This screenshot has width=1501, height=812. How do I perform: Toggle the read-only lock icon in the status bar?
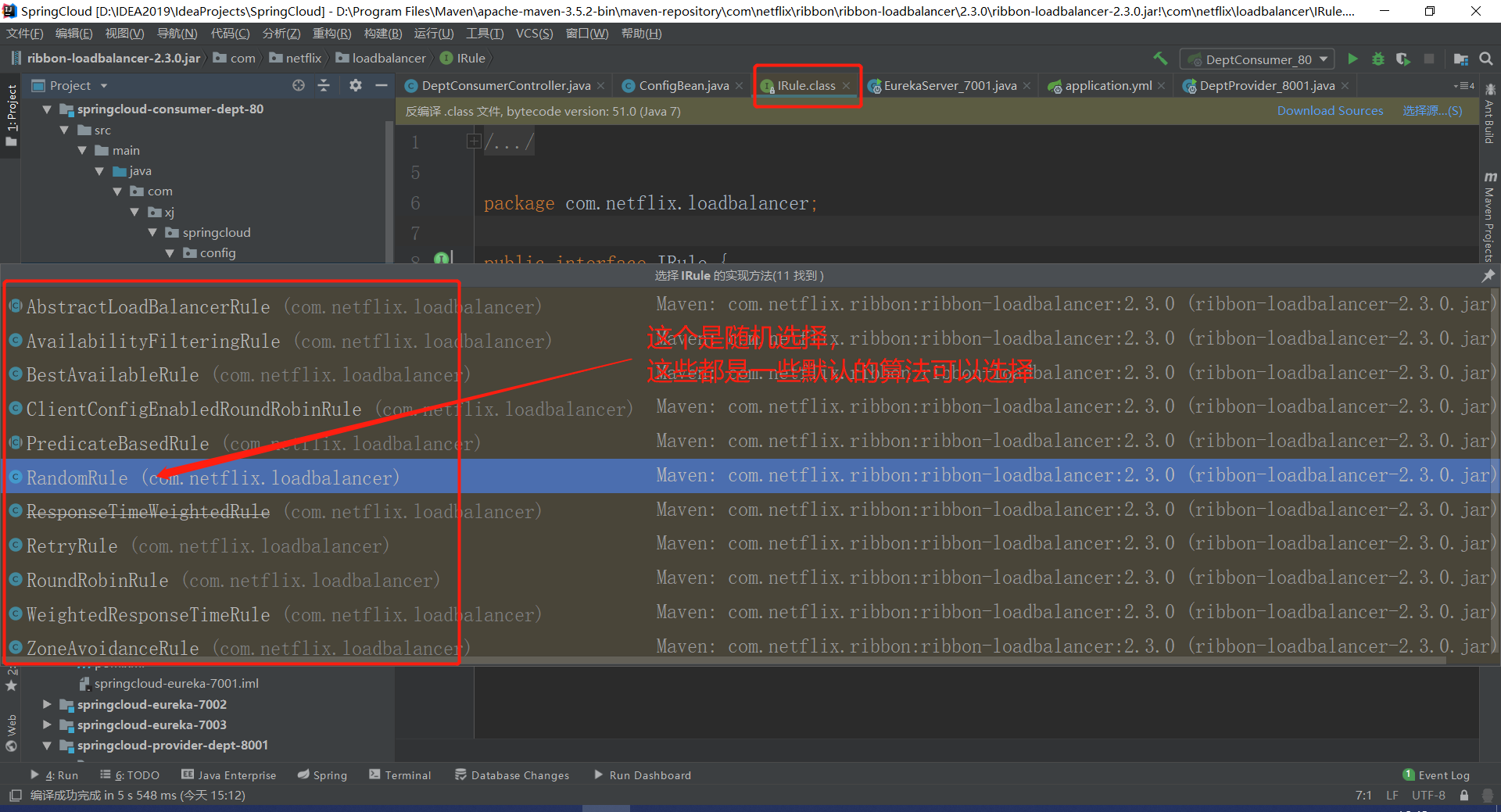tap(1464, 796)
